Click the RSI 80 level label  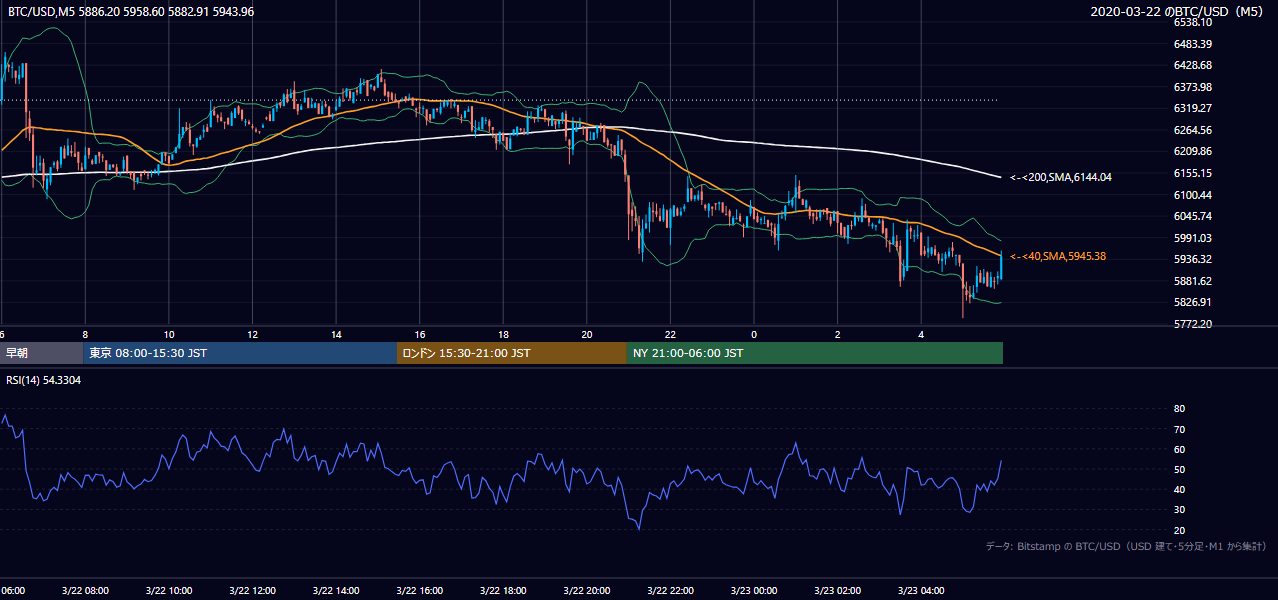pyautogui.click(x=1179, y=409)
